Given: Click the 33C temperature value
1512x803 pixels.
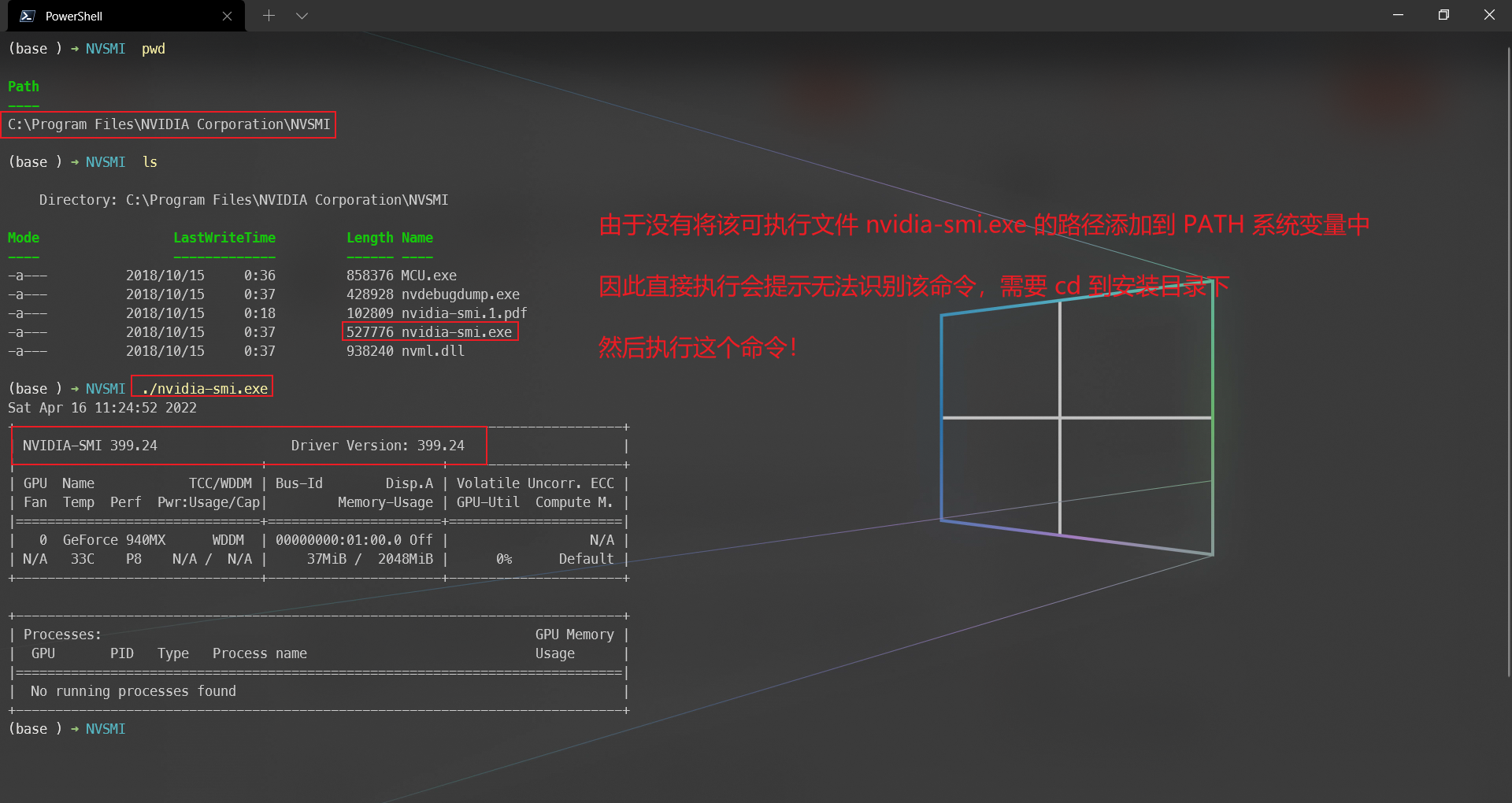Looking at the screenshot, I should 83,559.
